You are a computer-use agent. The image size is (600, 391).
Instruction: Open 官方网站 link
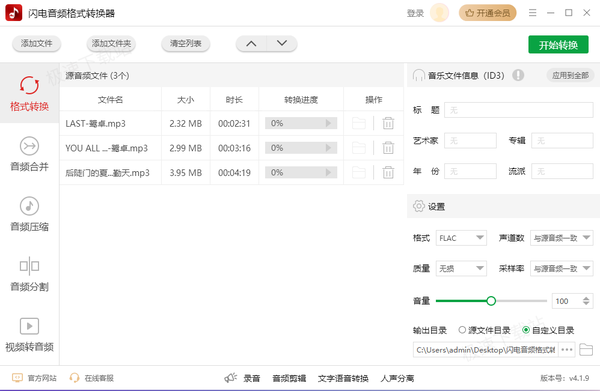pyautogui.click(x=34, y=378)
